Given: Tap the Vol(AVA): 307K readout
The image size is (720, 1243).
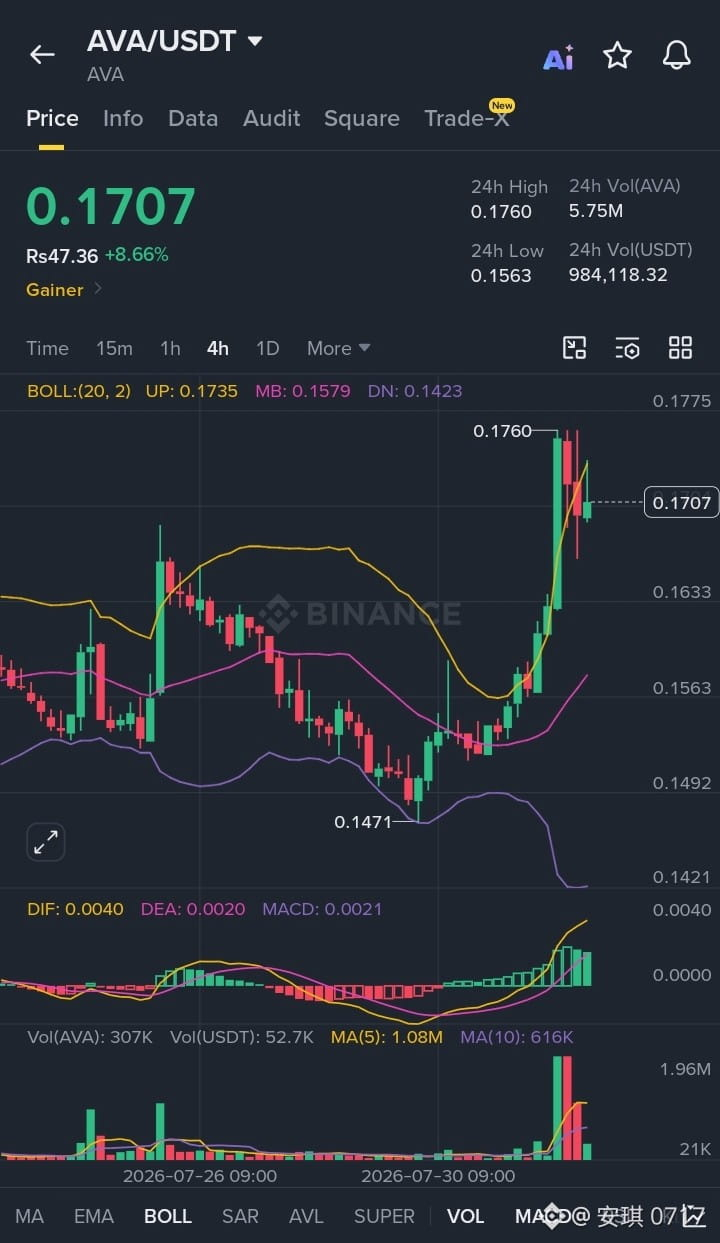Looking at the screenshot, I should click(x=90, y=1037).
